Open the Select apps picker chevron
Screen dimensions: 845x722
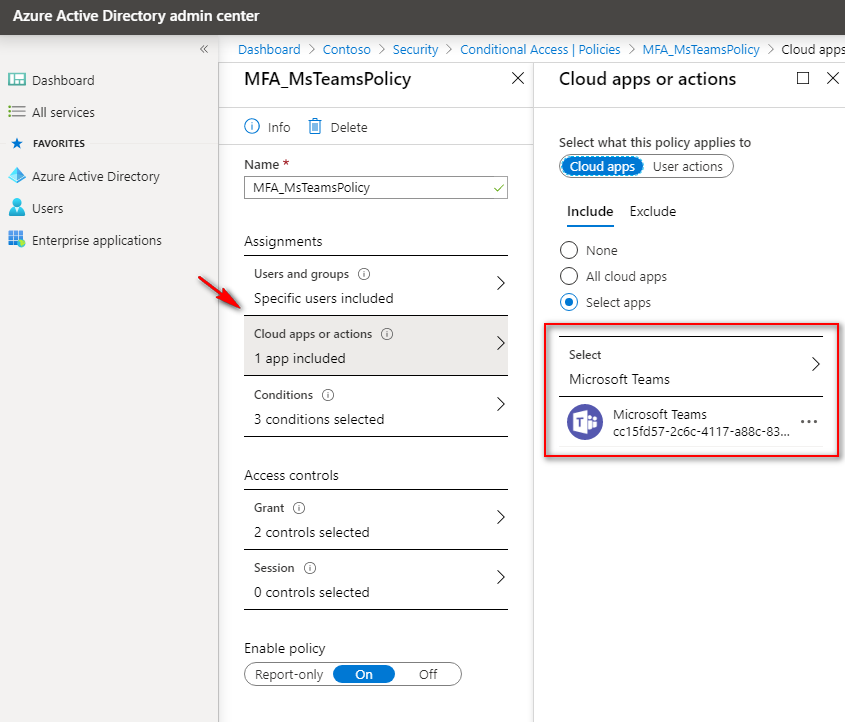tap(816, 364)
